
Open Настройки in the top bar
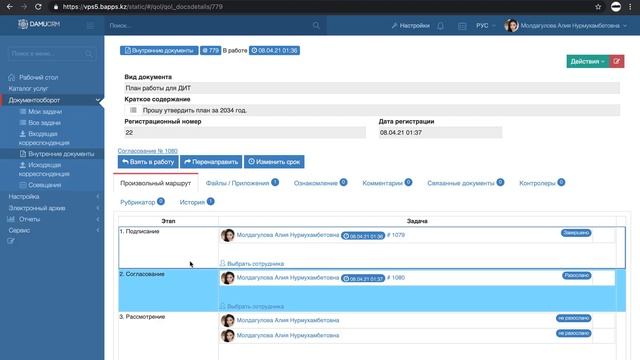(411, 25)
